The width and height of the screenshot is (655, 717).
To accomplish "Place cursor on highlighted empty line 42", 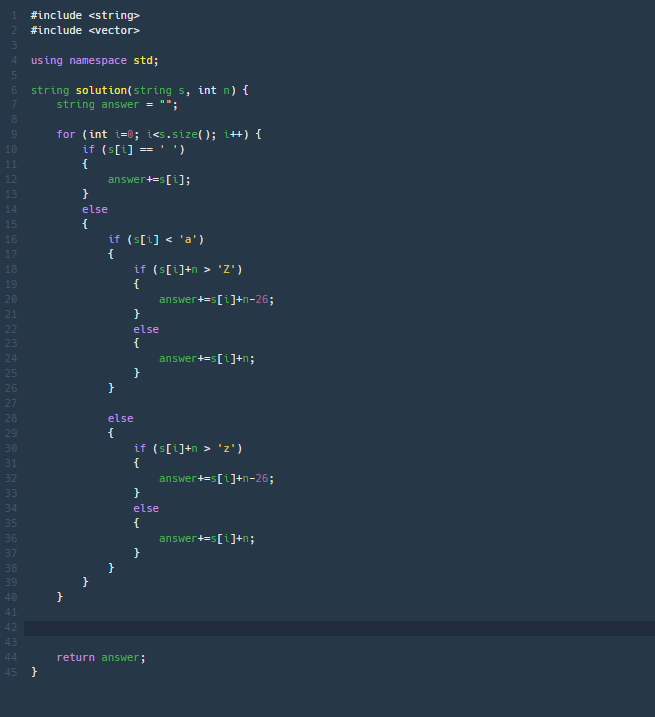I will 339,628.
